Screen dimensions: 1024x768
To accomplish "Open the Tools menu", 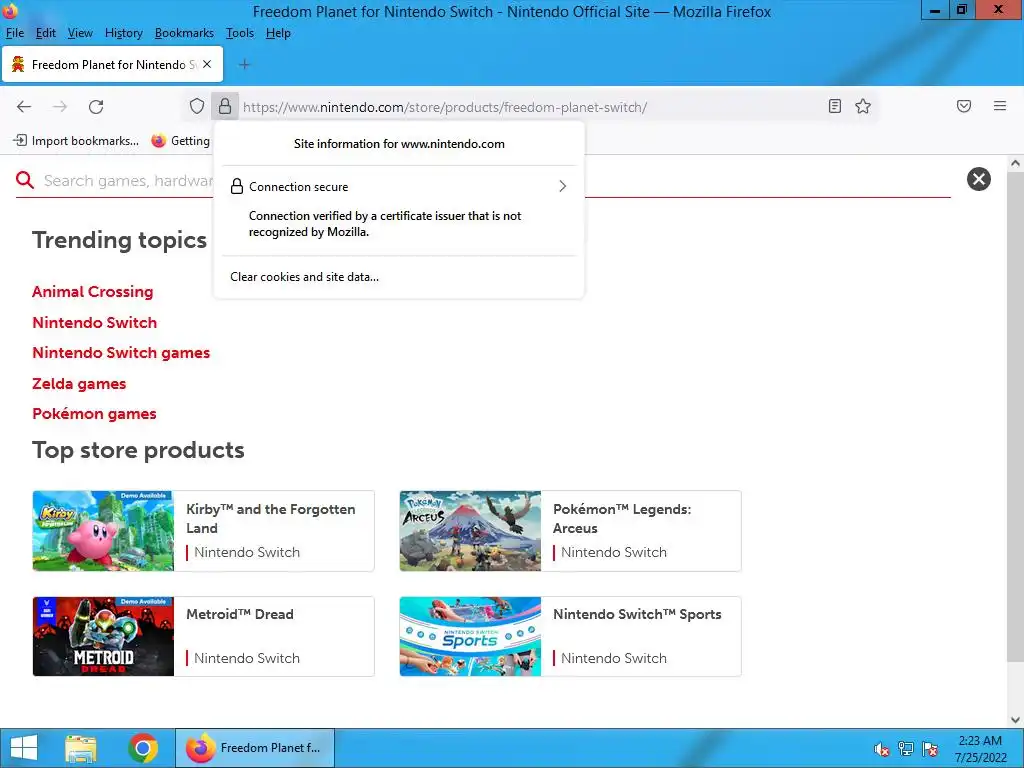I will pos(240,33).
